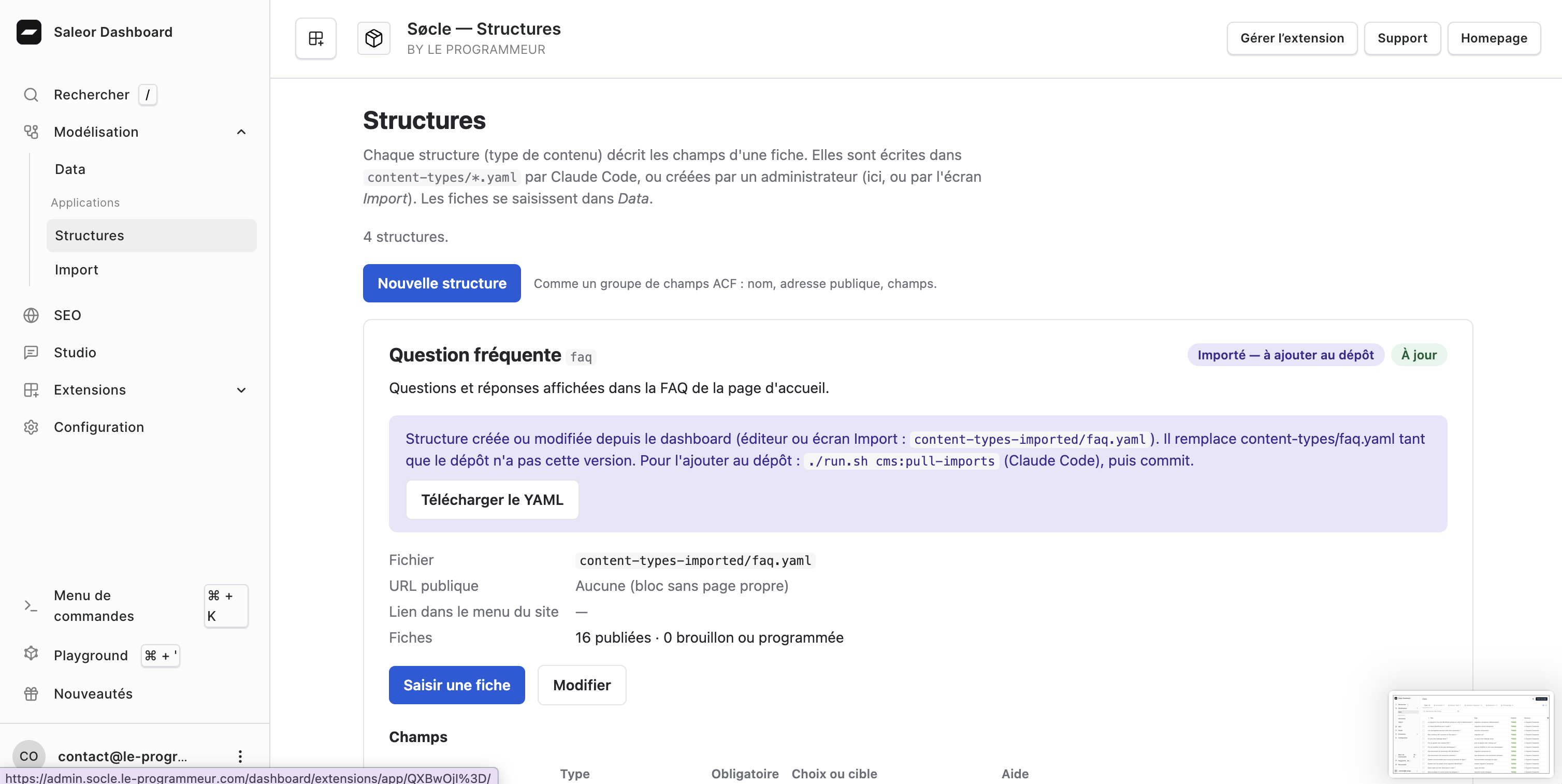Screen dimensions: 1562x784
Task: Click the Playground icon
Action: click(31, 654)
